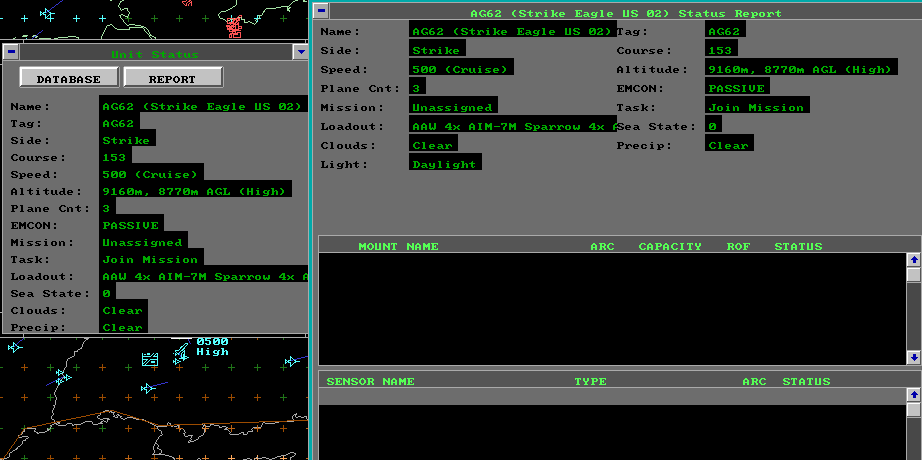Click the Course value 153 in Unit Status

(115, 158)
